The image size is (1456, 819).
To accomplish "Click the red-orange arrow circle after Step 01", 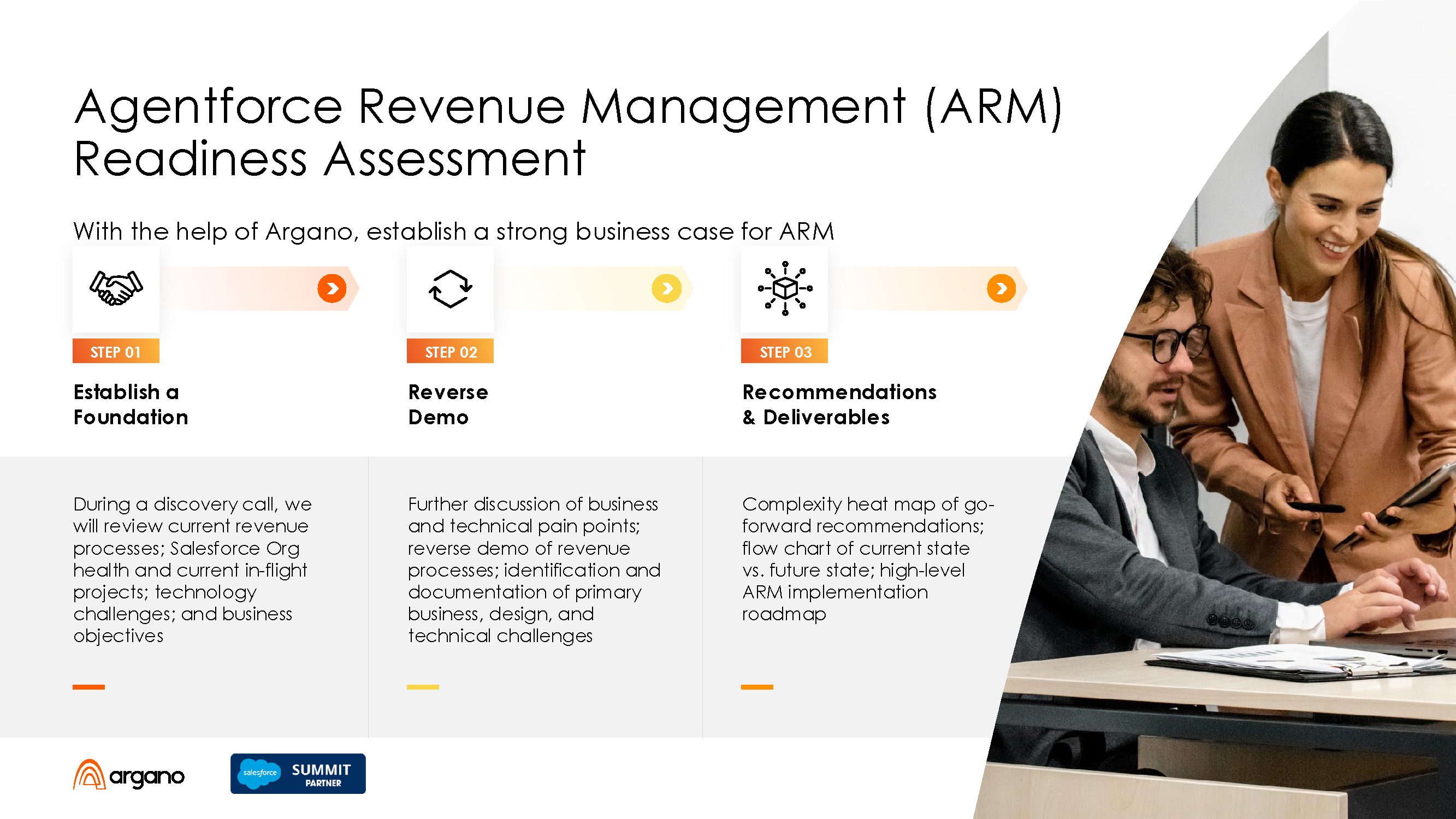I will (x=332, y=289).
